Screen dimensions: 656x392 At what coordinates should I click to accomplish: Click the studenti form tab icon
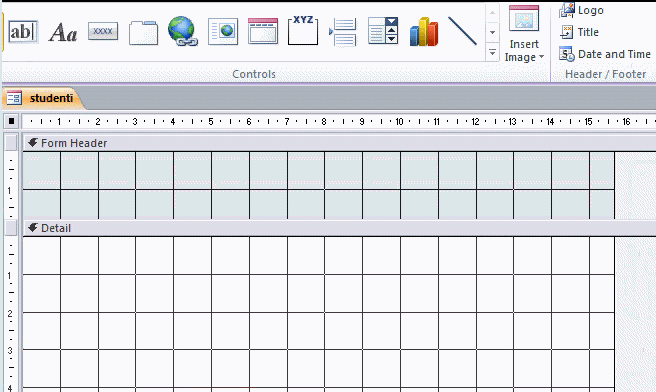(x=14, y=98)
